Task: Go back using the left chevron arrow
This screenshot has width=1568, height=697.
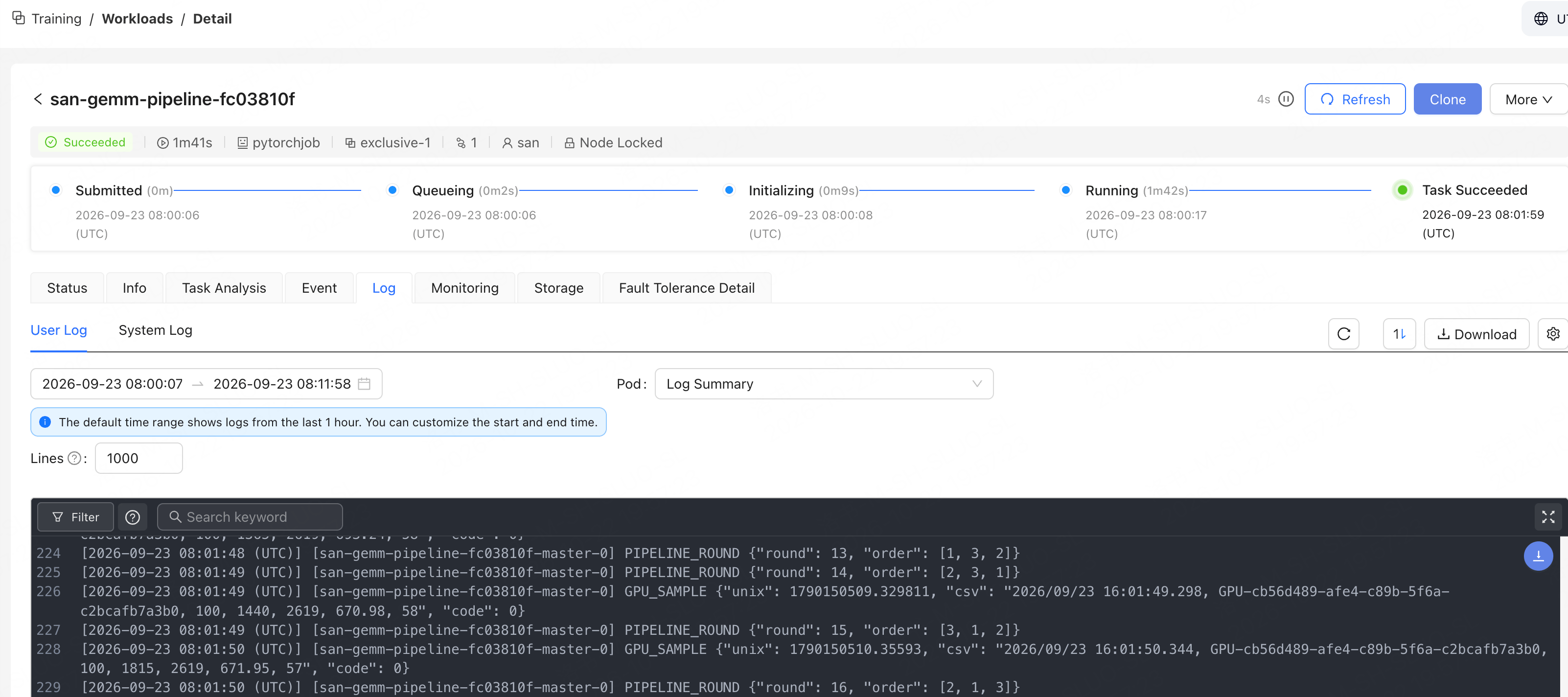Action: pyautogui.click(x=38, y=98)
